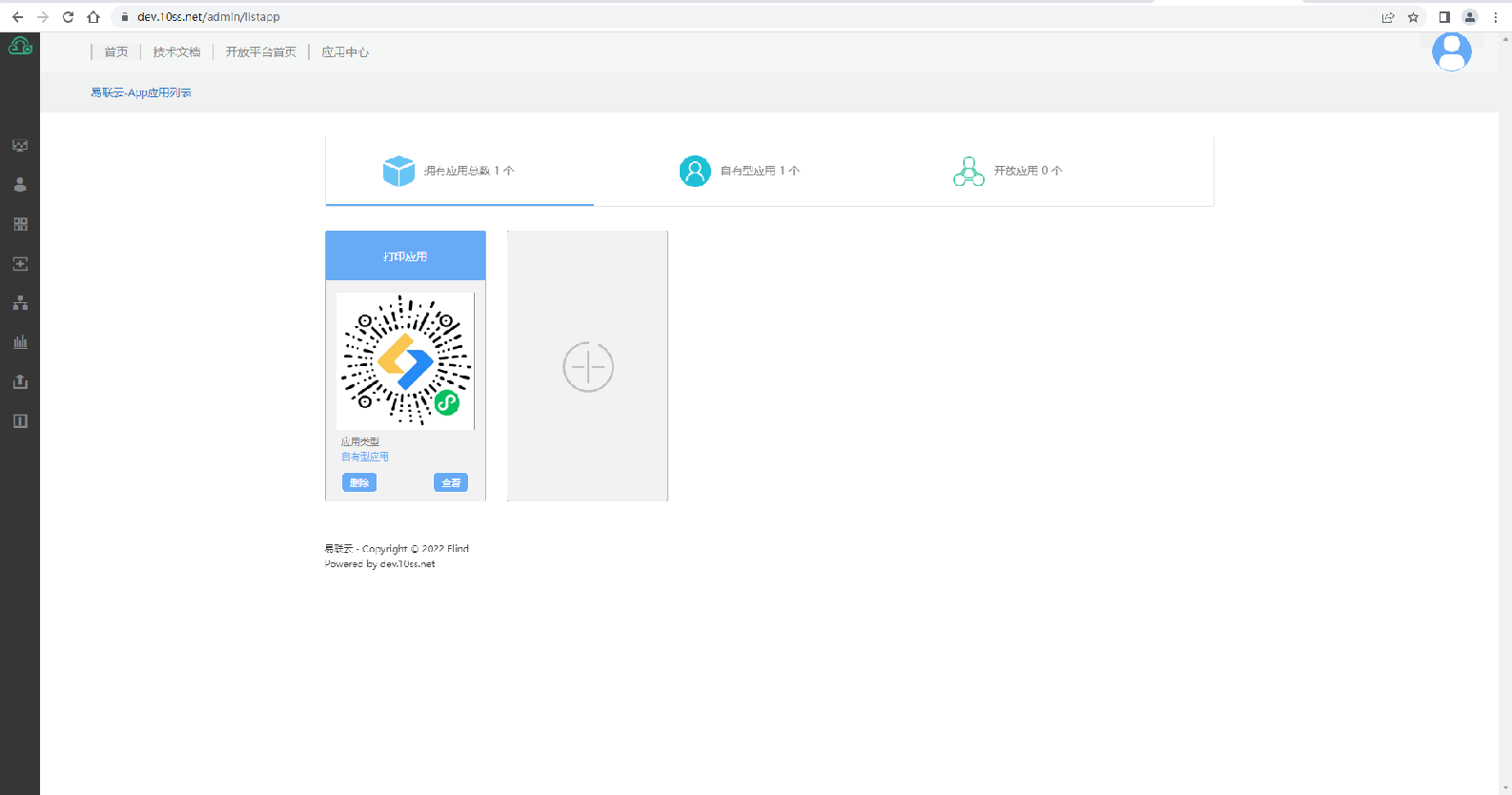Open browser side panel
Image resolution: width=1512 pixels, height=795 pixels.
pyautogui.click(x=1444, y=17)
